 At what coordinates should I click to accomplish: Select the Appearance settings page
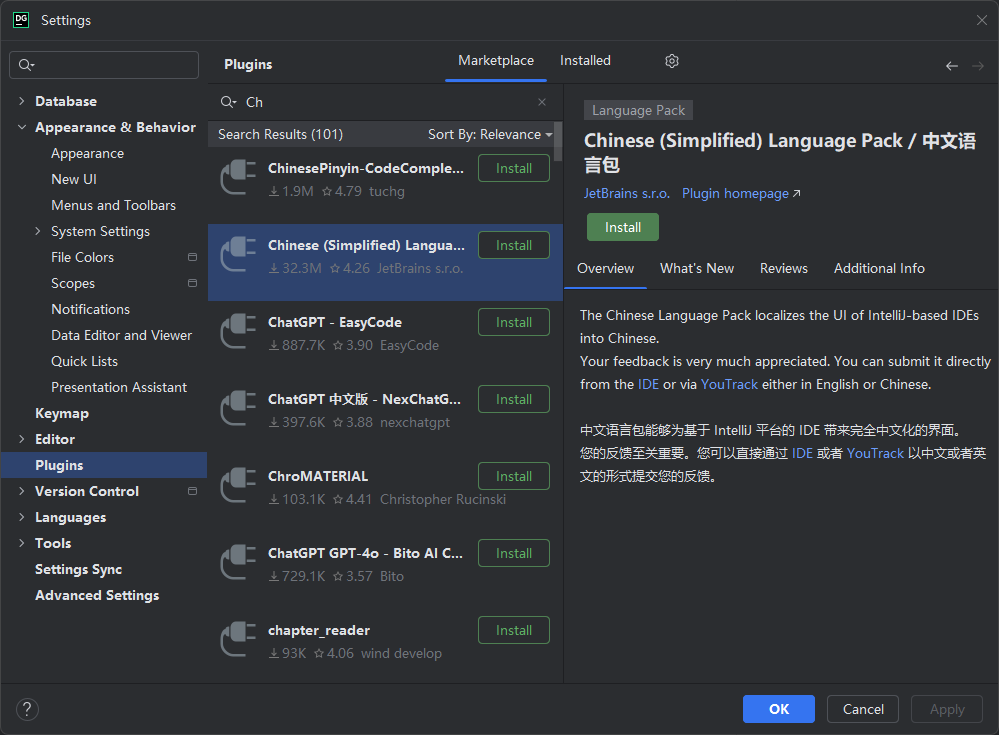coord(87,153)
